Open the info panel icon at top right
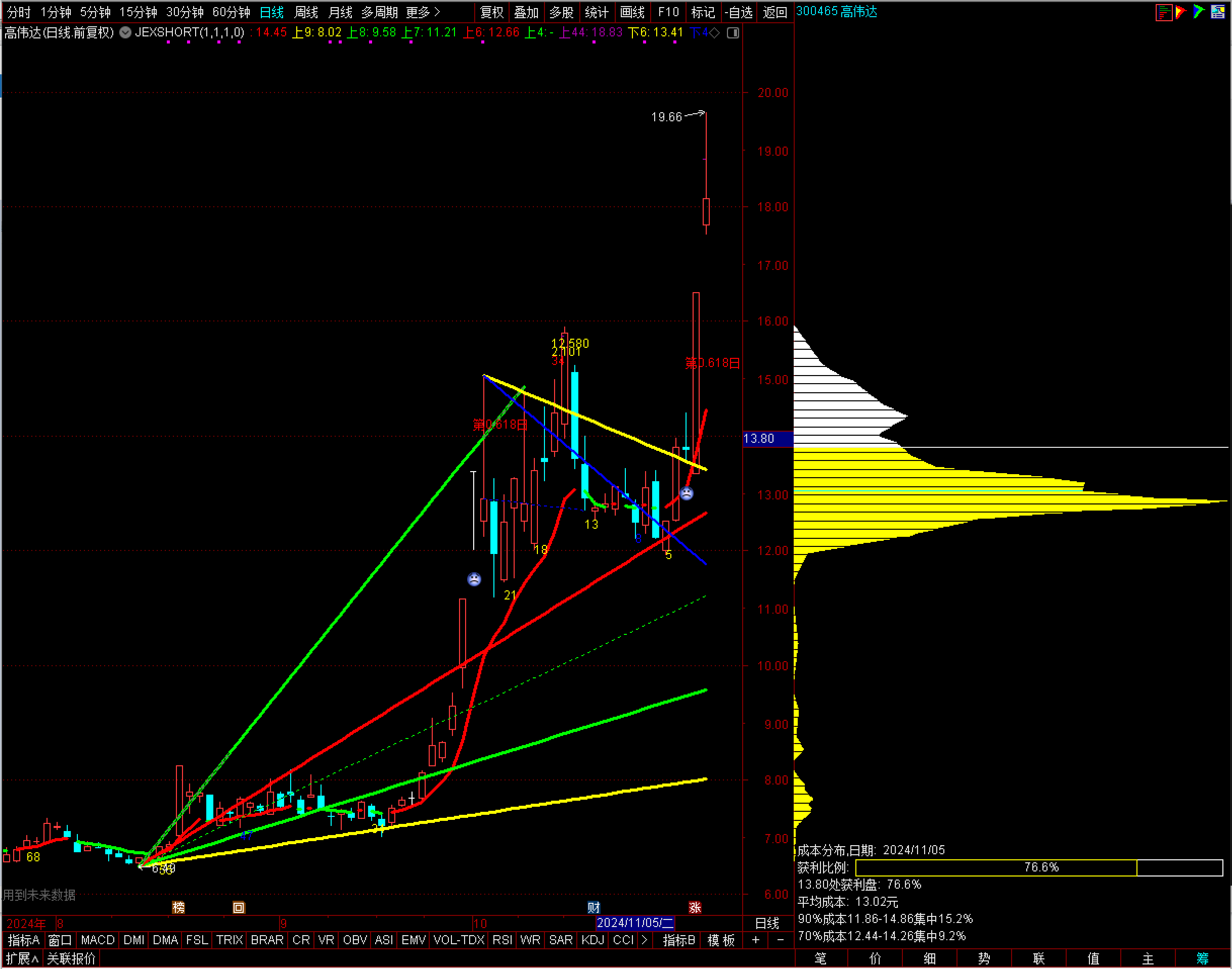This screenshot has height=969, width=1232. point(1218,12)
